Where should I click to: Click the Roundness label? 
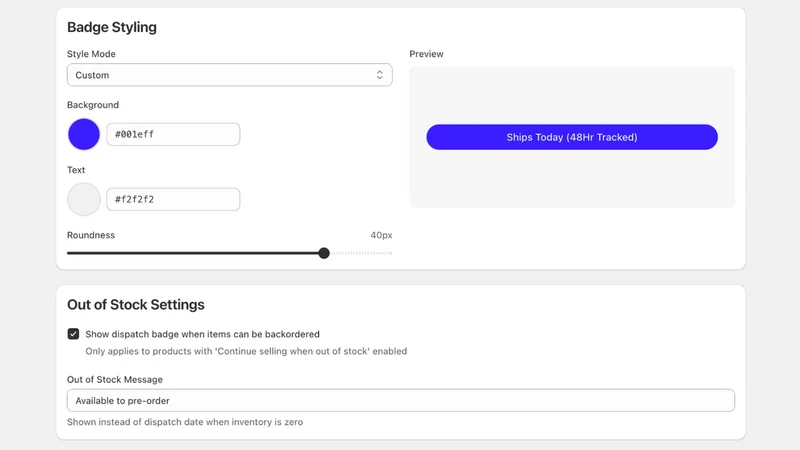click(x=91, y=235)
